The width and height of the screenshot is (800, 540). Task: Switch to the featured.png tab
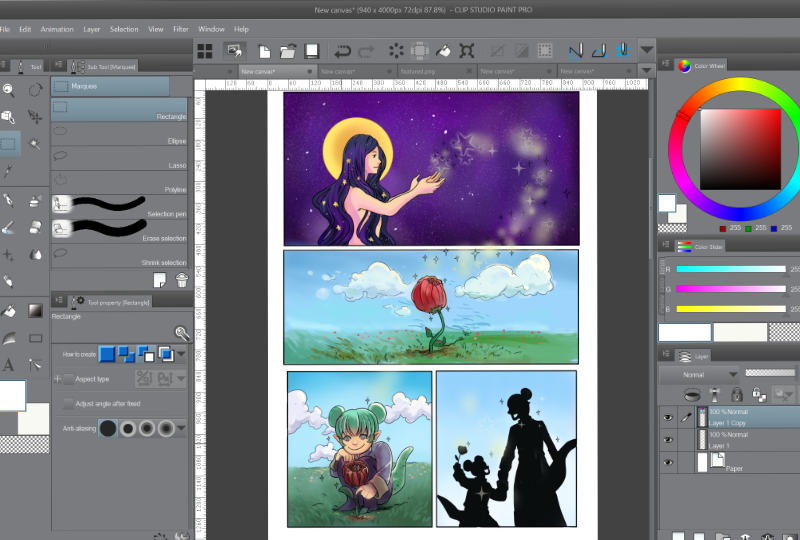click(437, 71)
